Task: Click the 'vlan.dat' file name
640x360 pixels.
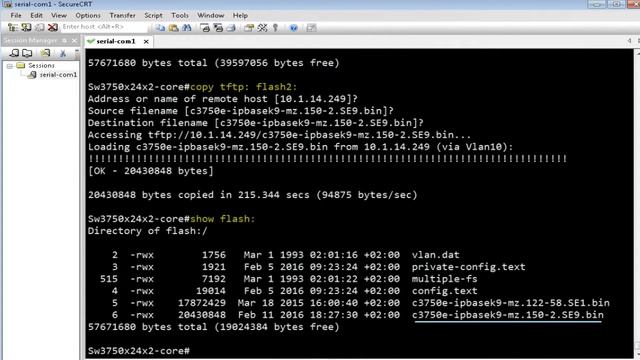Action: tap(436, 255)
